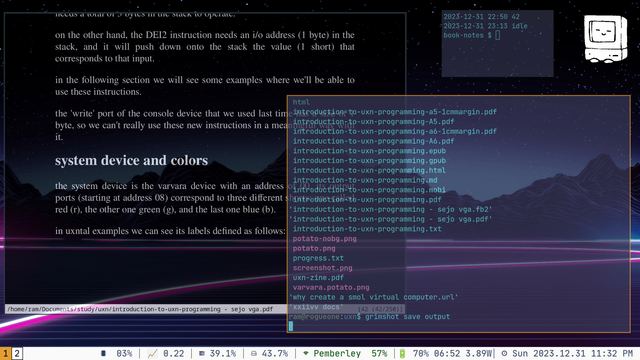
Task: Click screenshot.png in terminal listing
Action: [322, 268]
